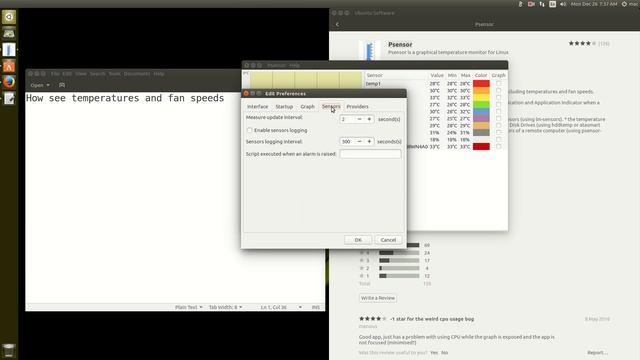Open the Trash icon in the dock
The image size is (640, 360).
coord(9,351)
